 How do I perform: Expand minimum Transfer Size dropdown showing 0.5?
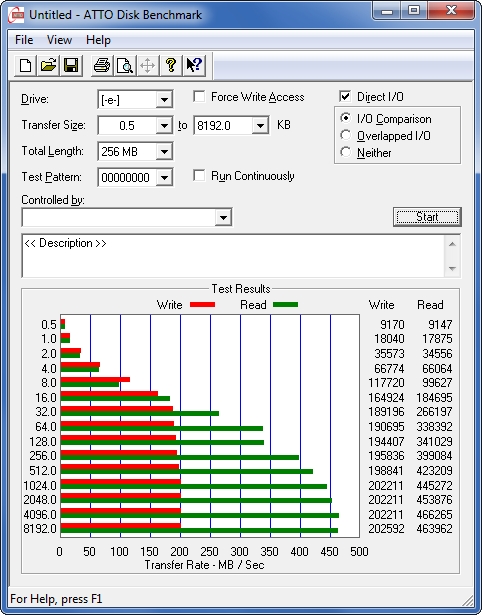pyautogui.click(x=164, y=126)
